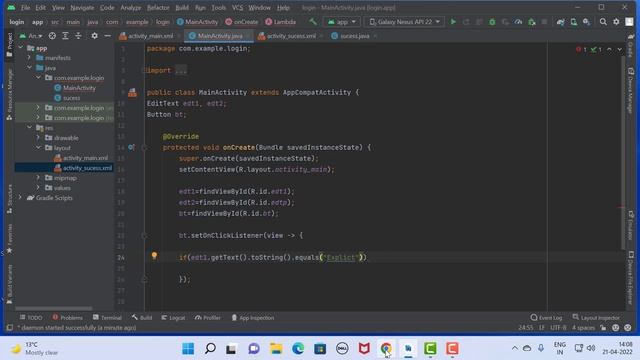The height and width of the screenshot is (360, 640).
Task: Start the Debug app bug icon
Action: (492, 22)
